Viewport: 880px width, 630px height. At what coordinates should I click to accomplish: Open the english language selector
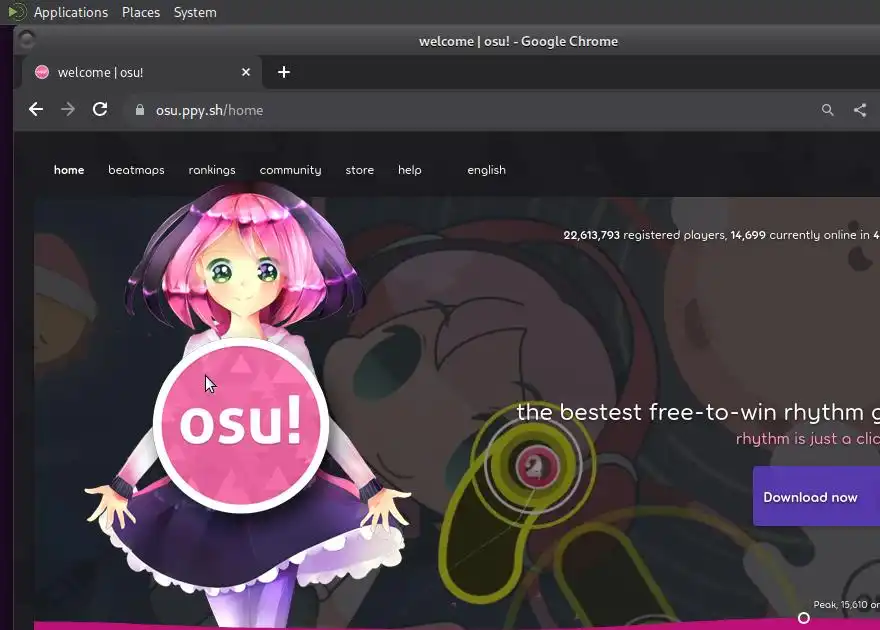click(x=487, y=170)
